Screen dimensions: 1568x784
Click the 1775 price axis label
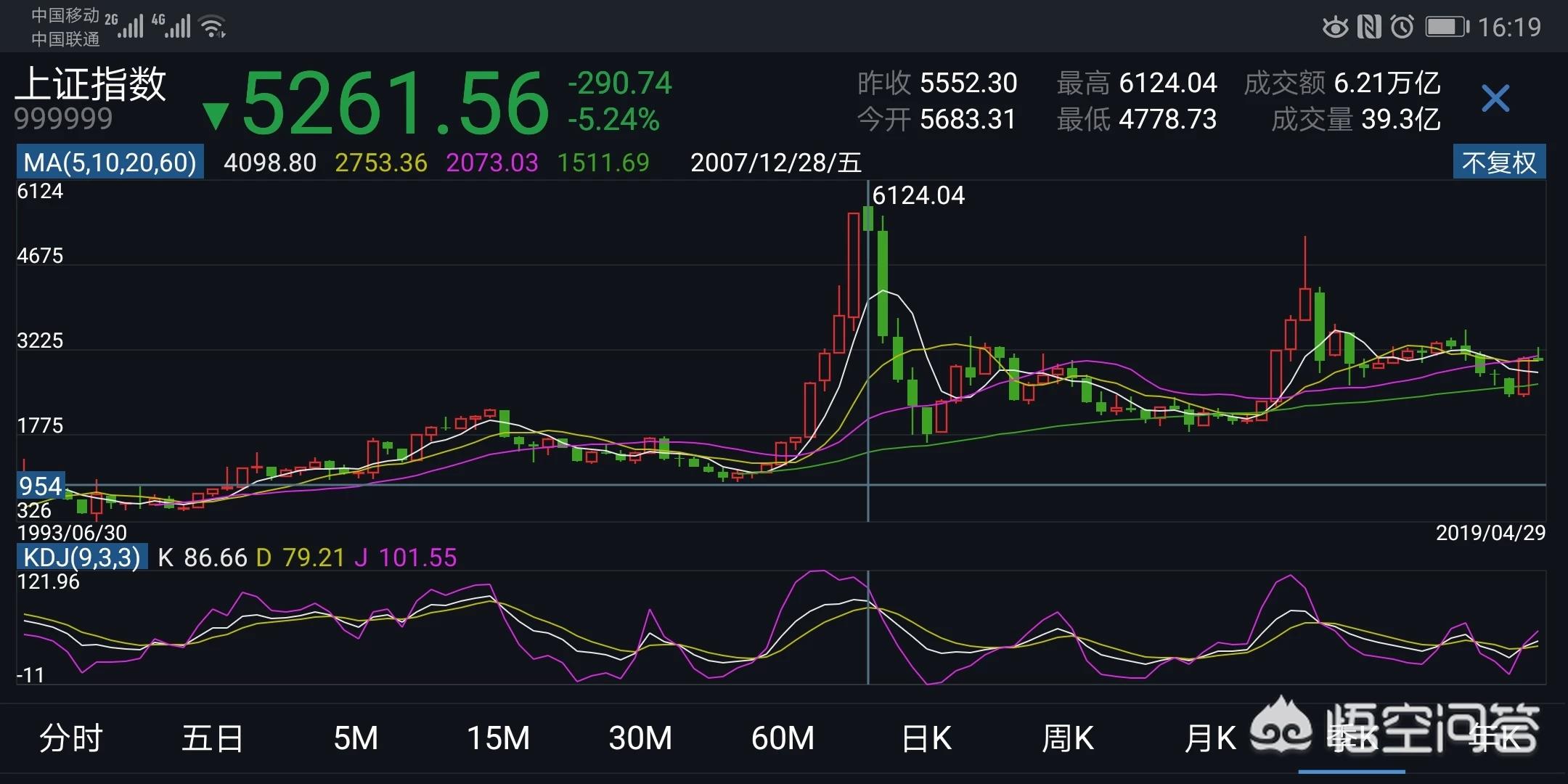(x=40, y=425)
